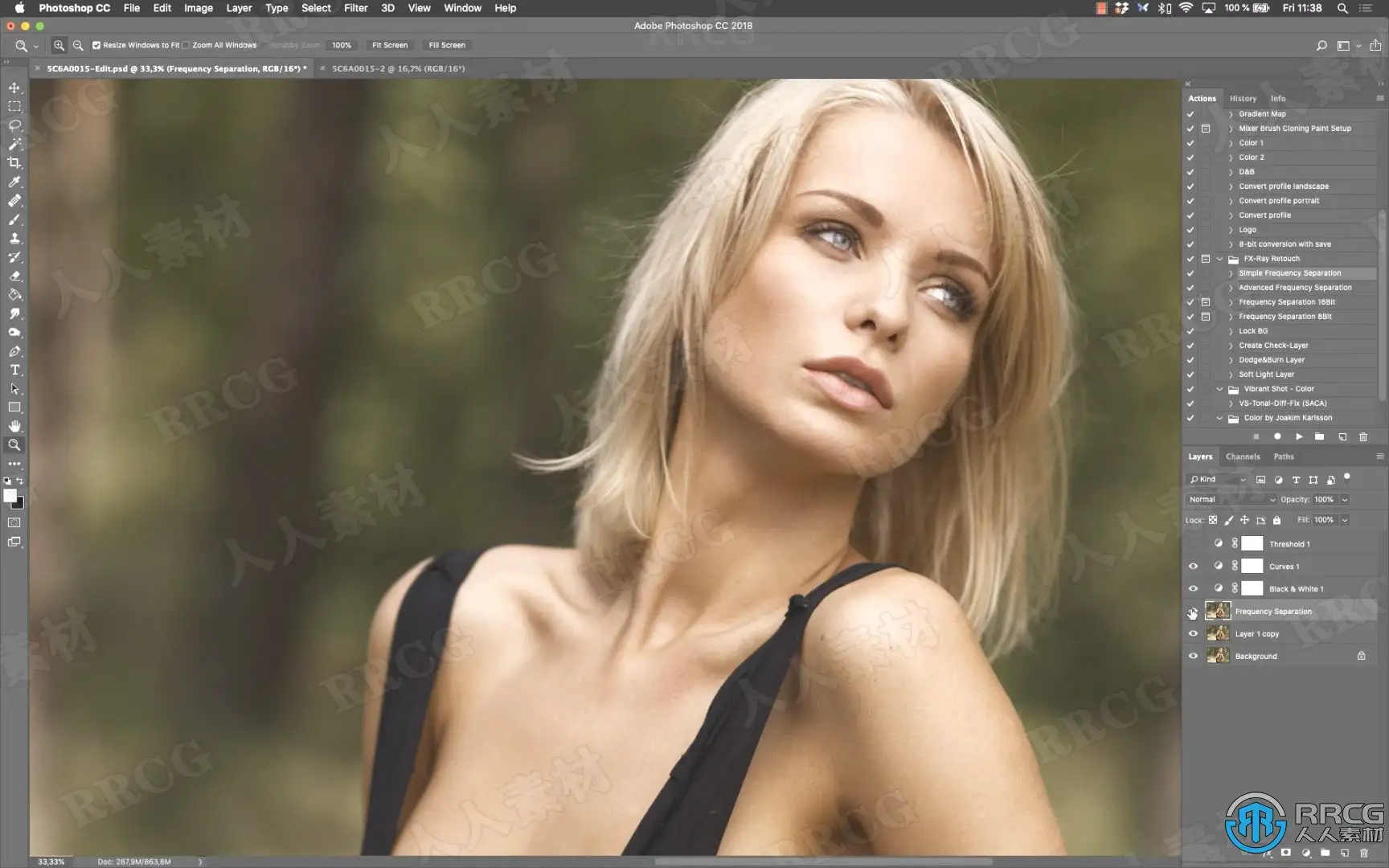Switch to the History tab
This screenshot has height=868, width=1389.
1243,99
